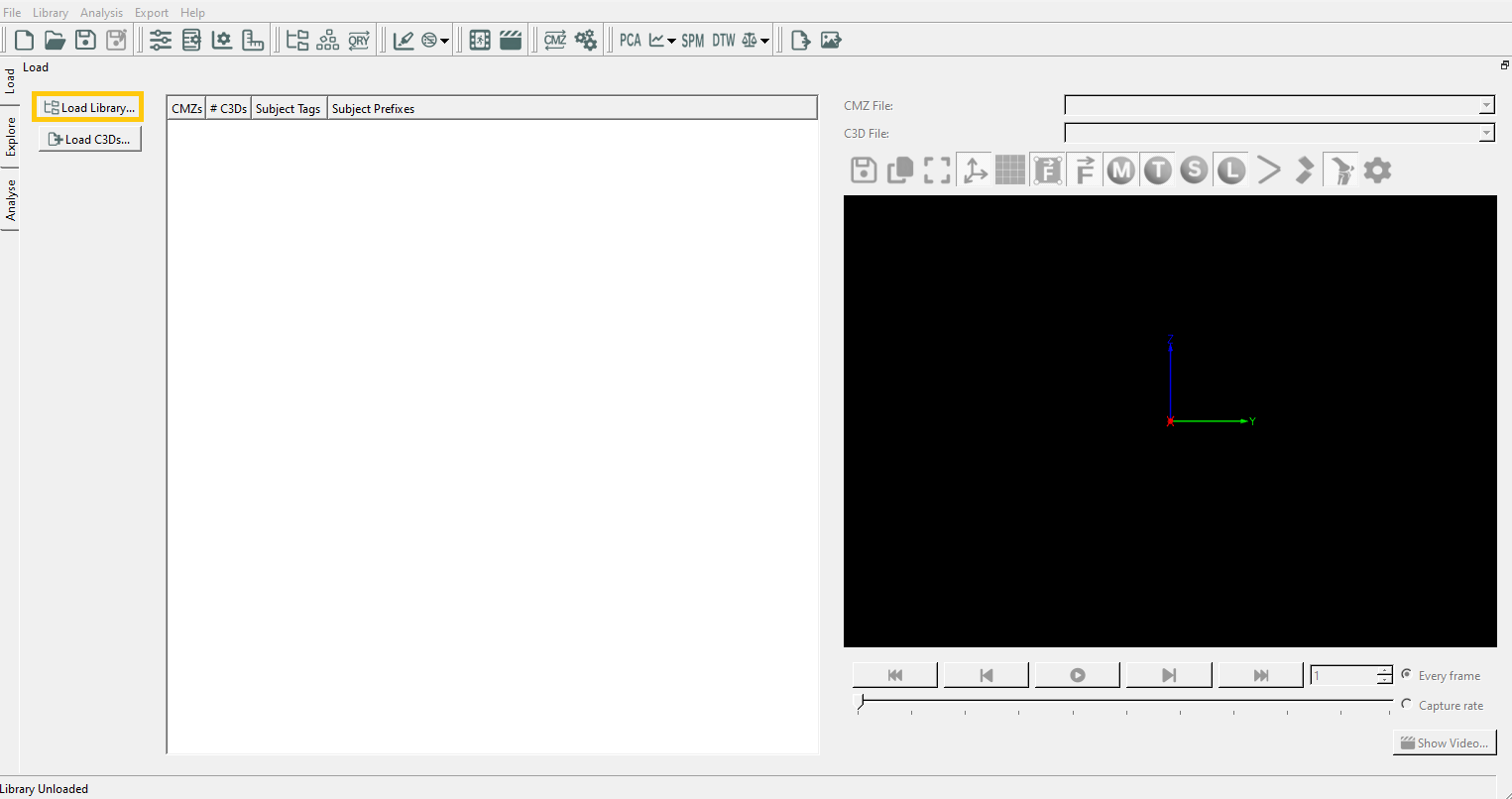Switch to the Analyse side tab
This screenshot has width=1512, height=799.
[10, 199]
